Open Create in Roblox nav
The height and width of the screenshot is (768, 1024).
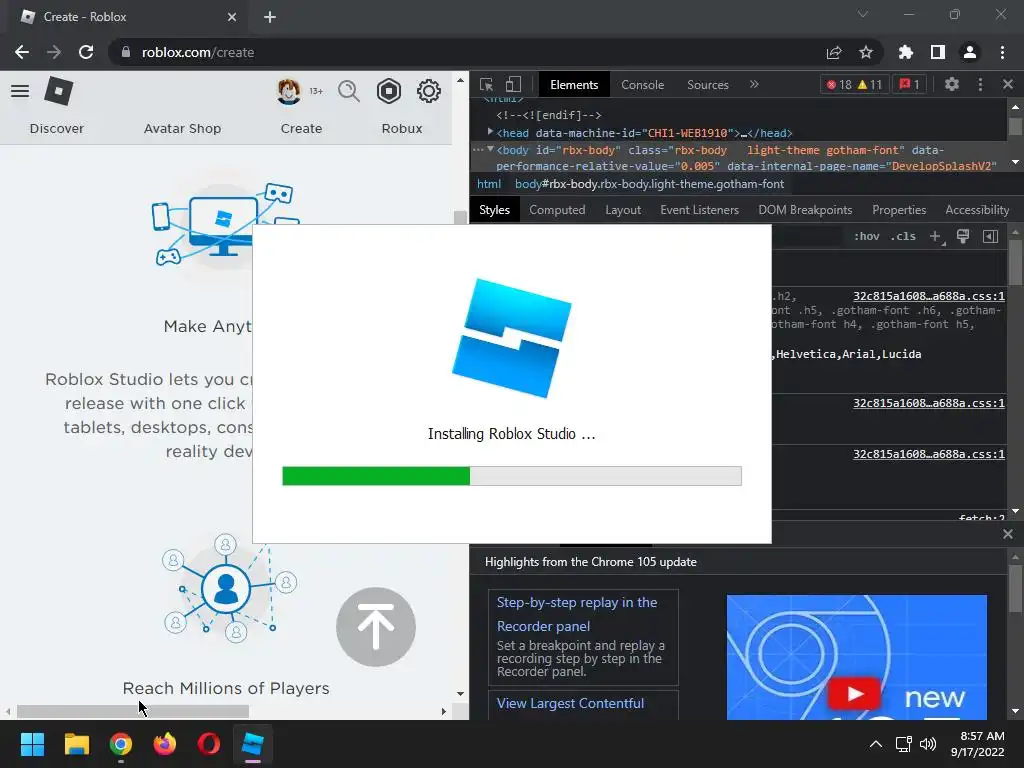tap(301, 129)
